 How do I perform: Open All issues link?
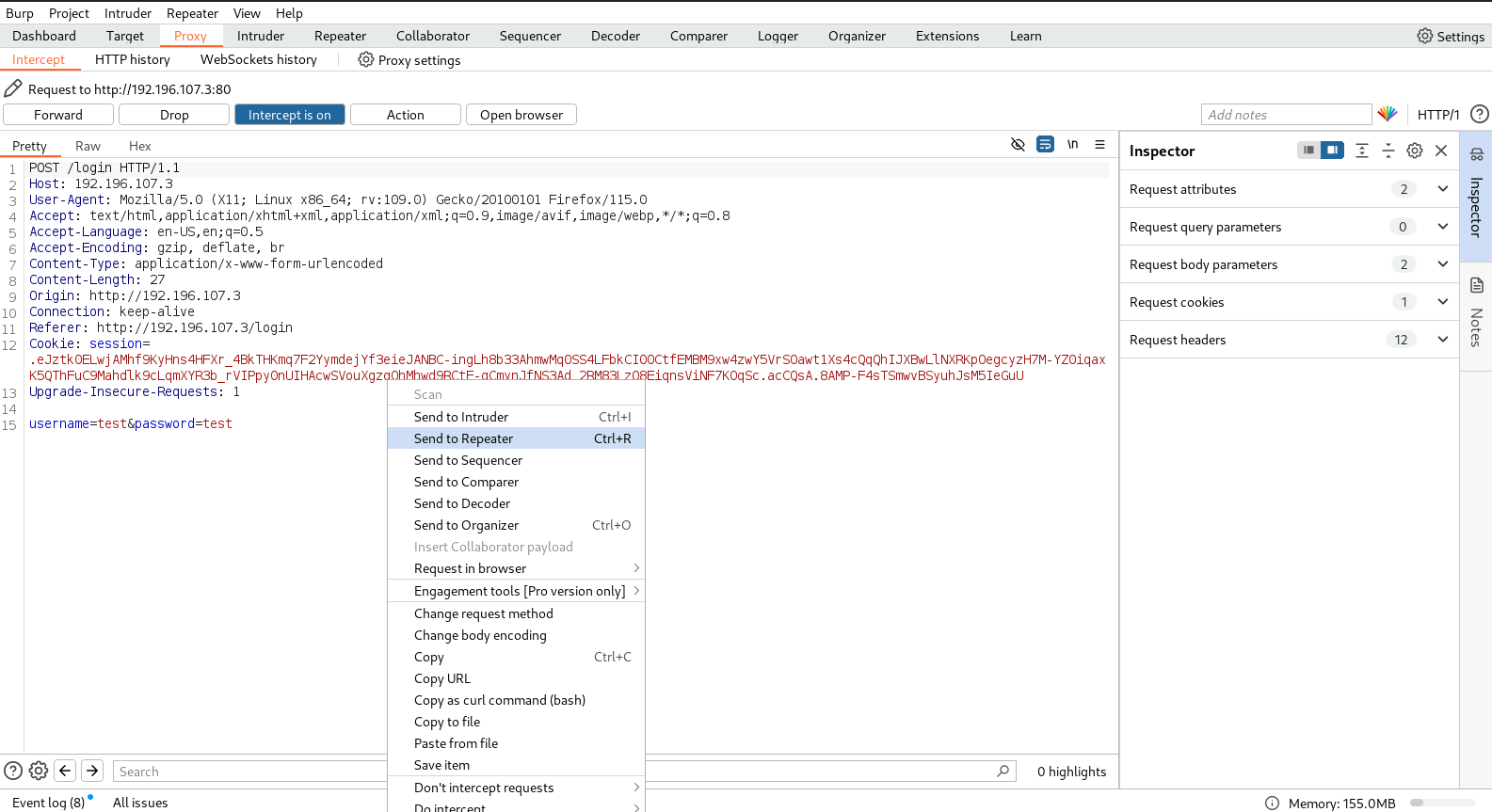point(140,803)
